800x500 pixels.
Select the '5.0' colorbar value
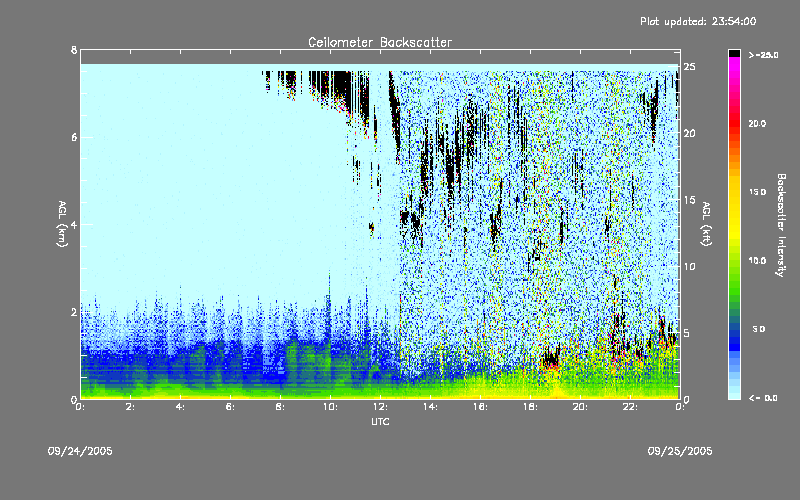point(759,329)
